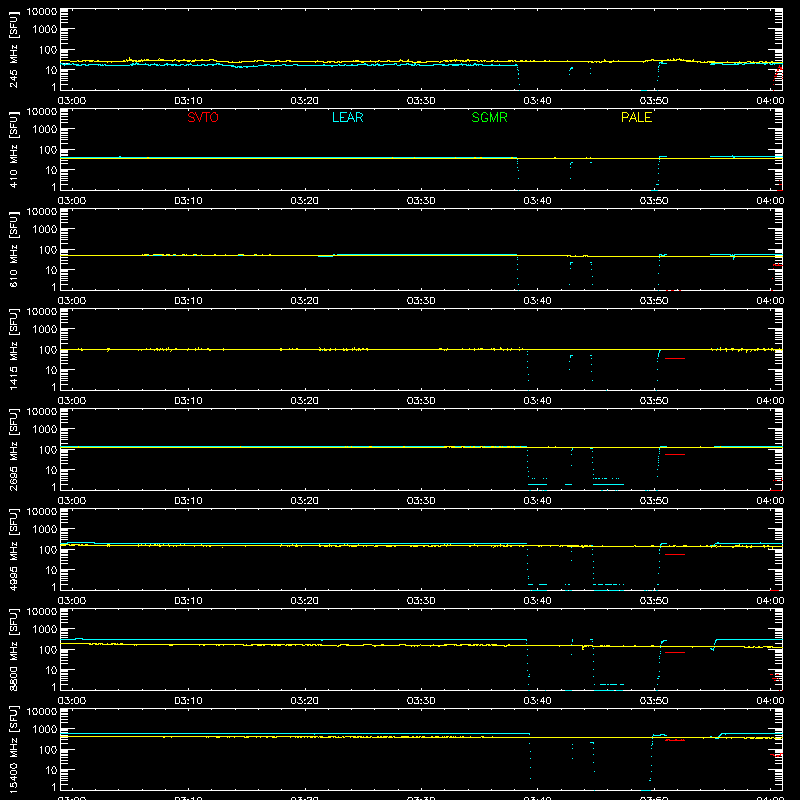This screenshot has width=800, height=800.
Task: Click 03:50 time label under 410 MHz plot
Action: [x=654, y=201]
